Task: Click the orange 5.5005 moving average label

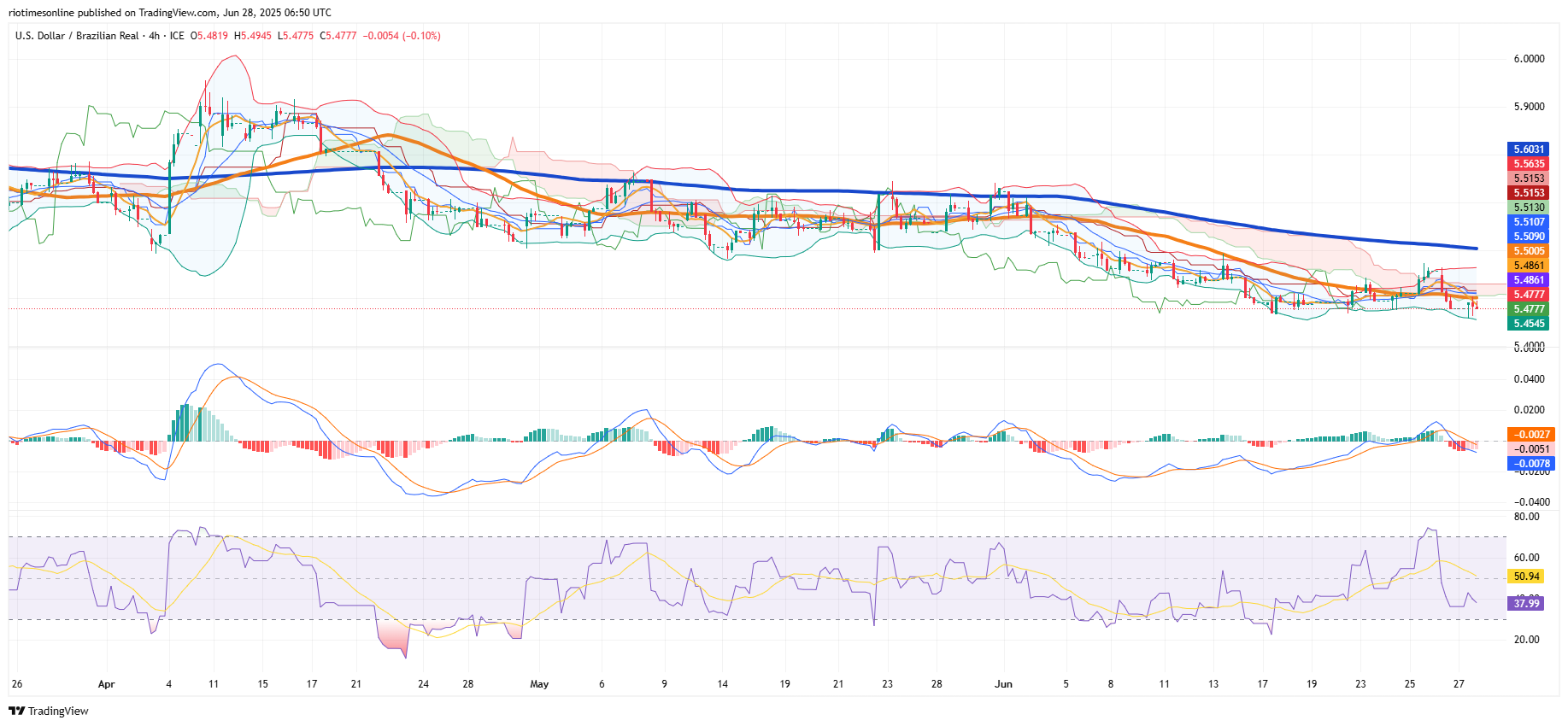Action: 1530,251
